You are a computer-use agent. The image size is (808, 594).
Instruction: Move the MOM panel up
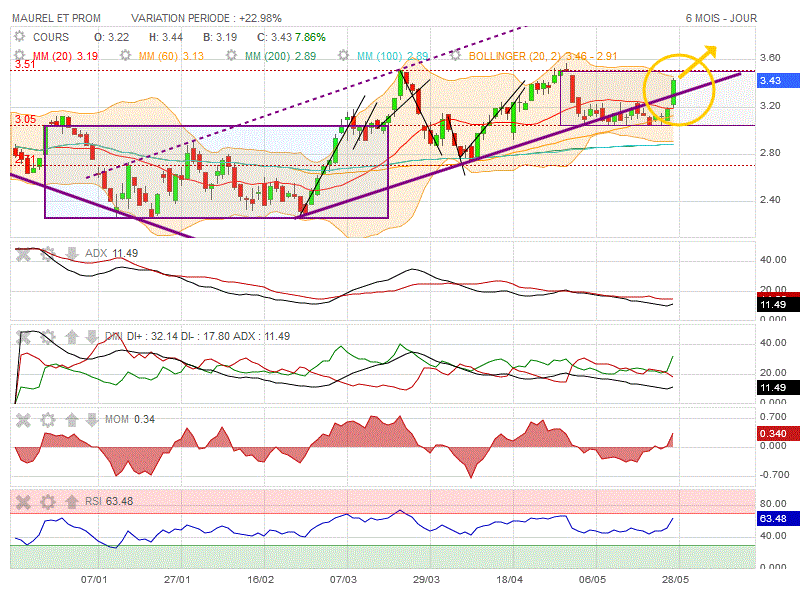click(x=72, y=420)
